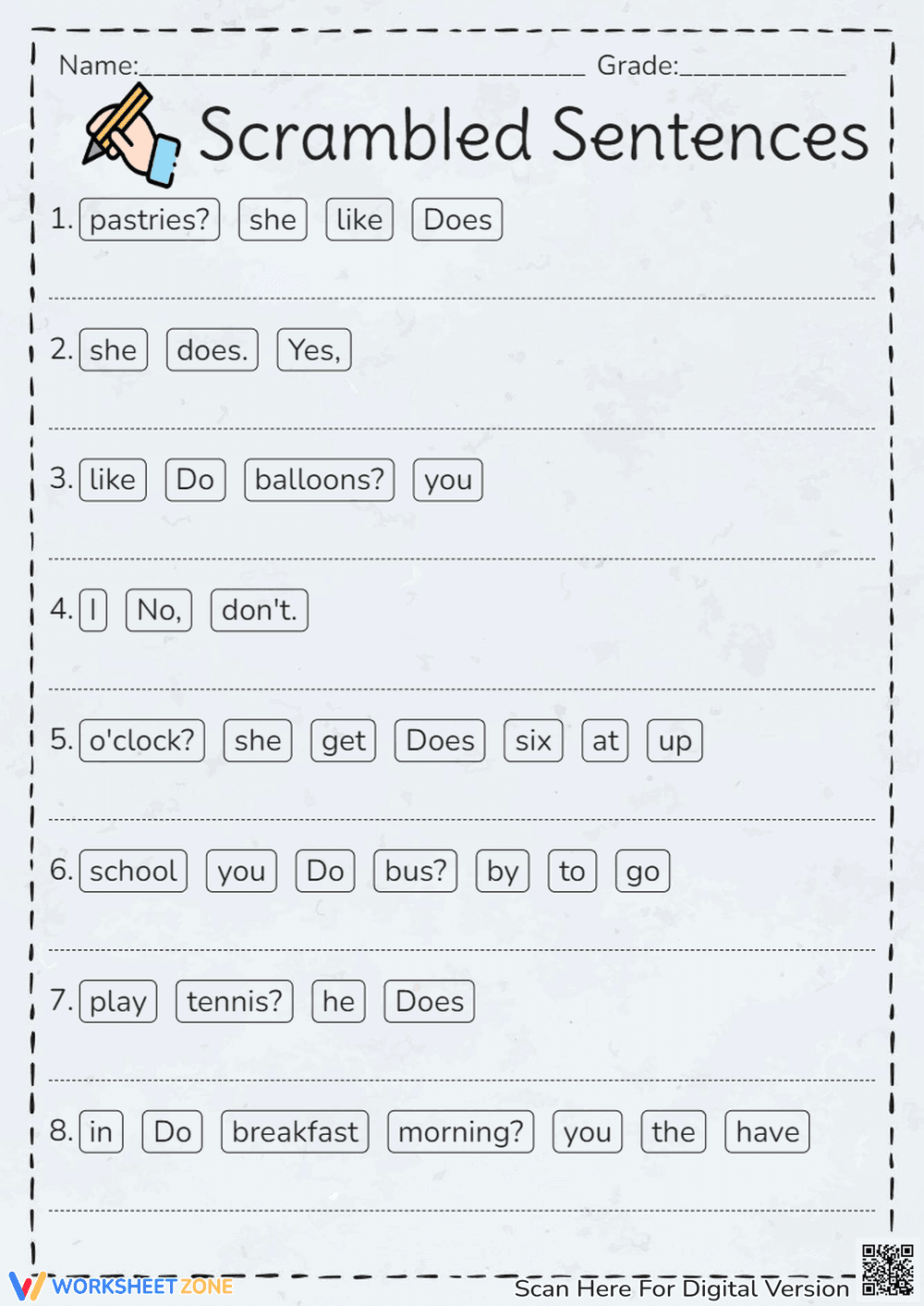Click the hand holding pencil icon
The height and width of the screenshot is (1306, 924).
132,136
